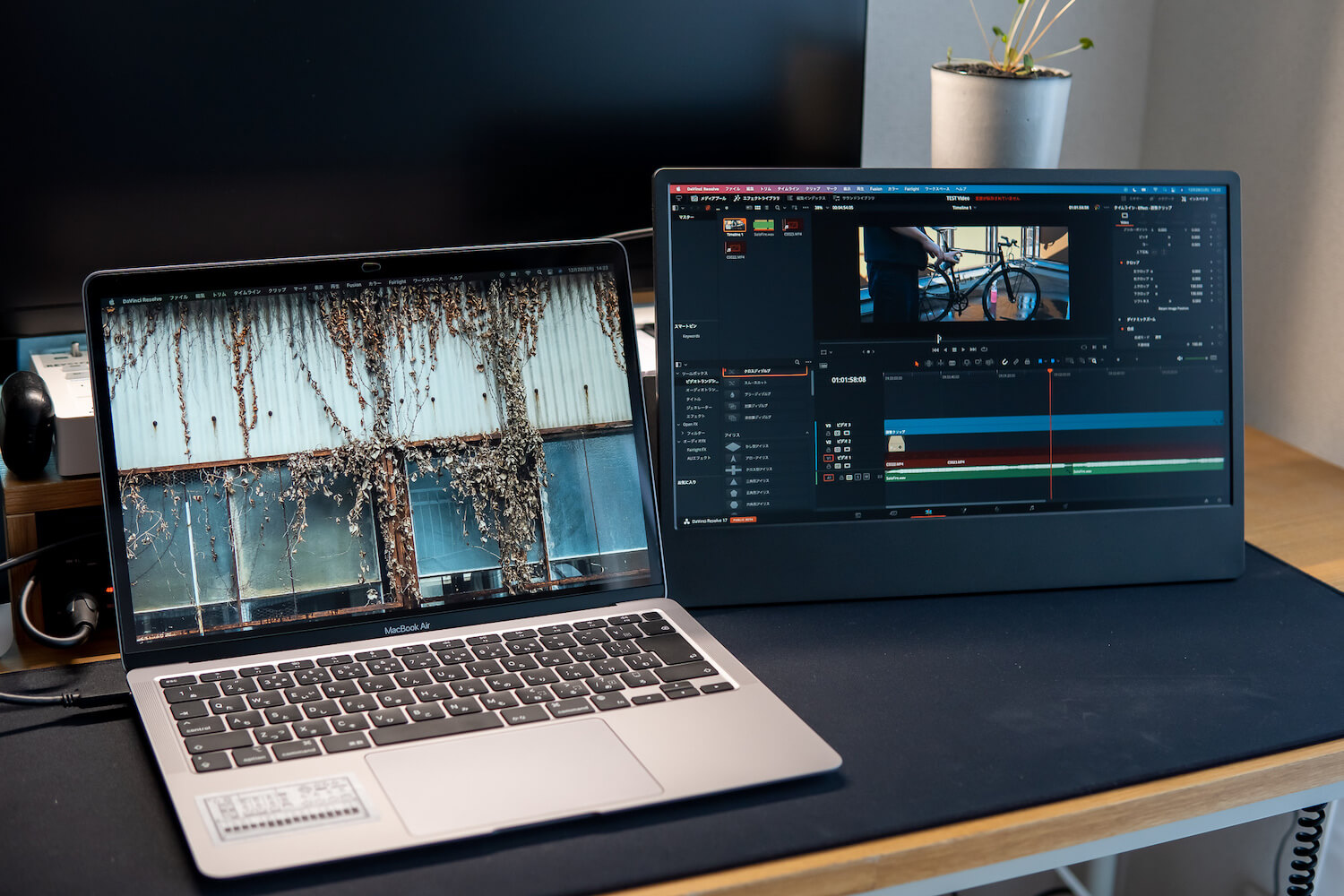Viewport: 1344px width, 896px height.
Task: Toggle the timeline linked selection chain icon
Action: (1016, 362)
